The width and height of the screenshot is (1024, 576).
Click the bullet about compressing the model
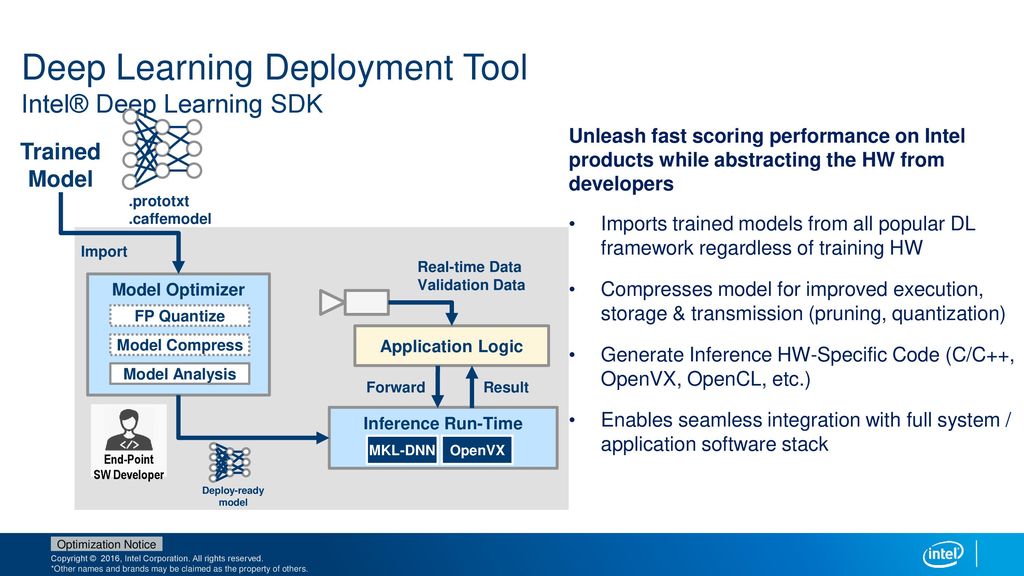click(803, 301)
